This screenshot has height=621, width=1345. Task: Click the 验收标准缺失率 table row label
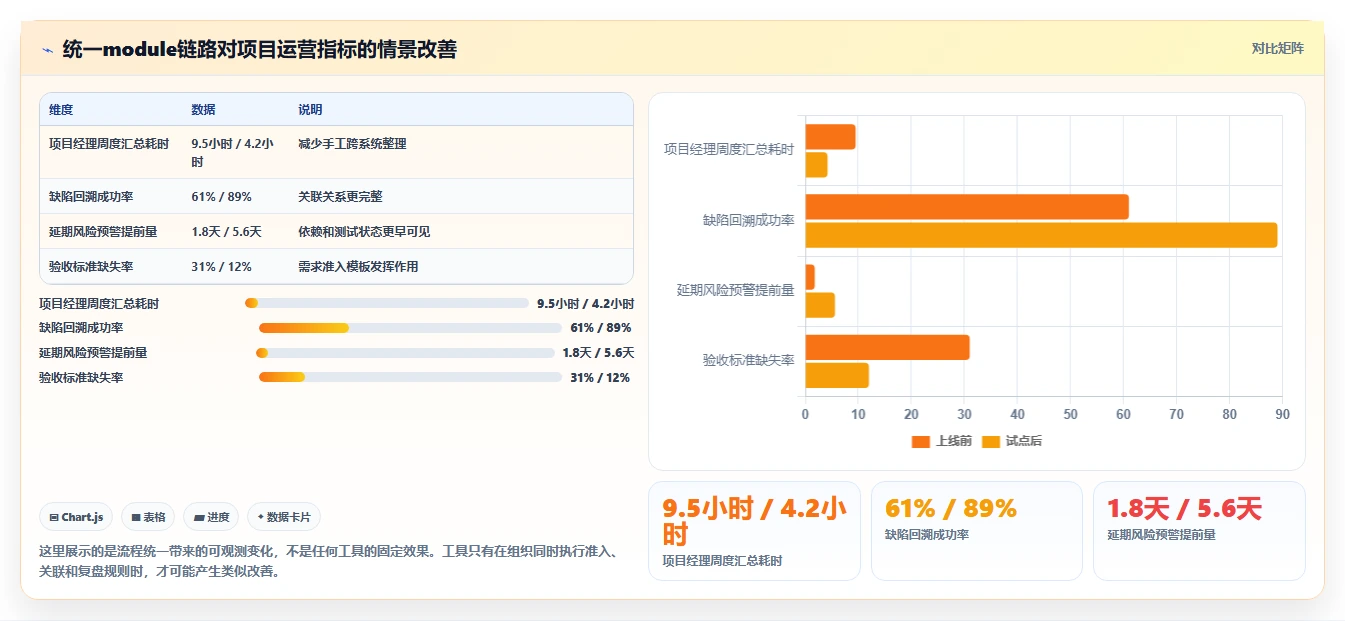click(x=91, y=267)
